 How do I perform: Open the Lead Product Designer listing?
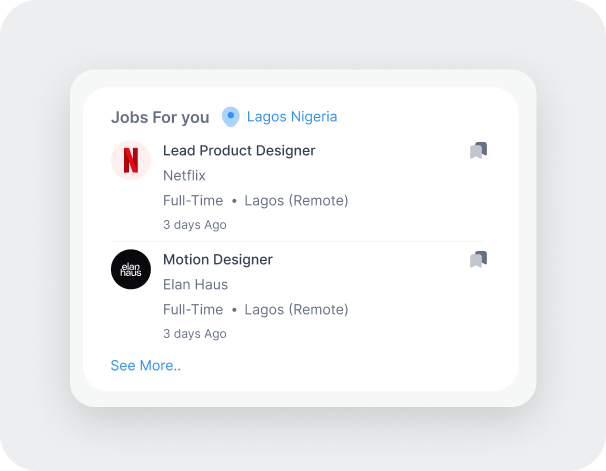click(x=239, y=151)
